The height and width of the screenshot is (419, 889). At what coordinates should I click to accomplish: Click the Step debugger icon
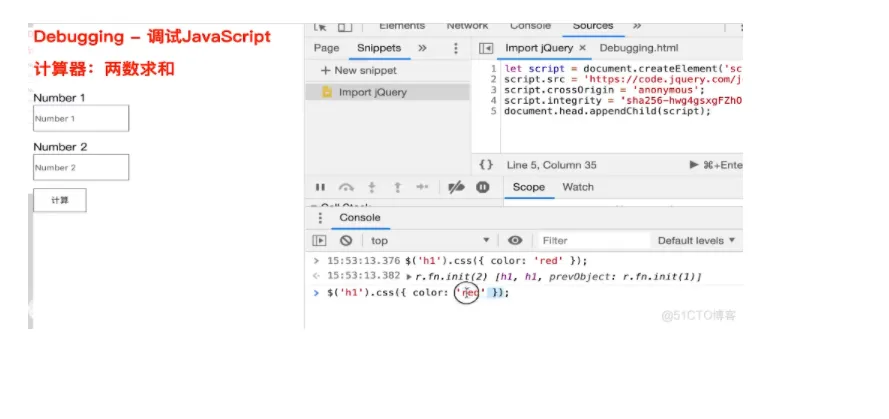point(422,187)
